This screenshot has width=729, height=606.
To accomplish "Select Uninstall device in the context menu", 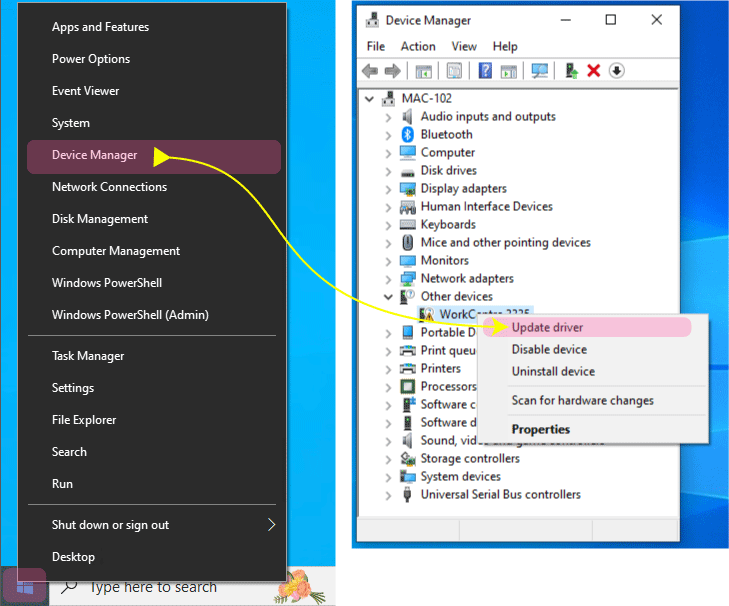I will pos(553,371).
